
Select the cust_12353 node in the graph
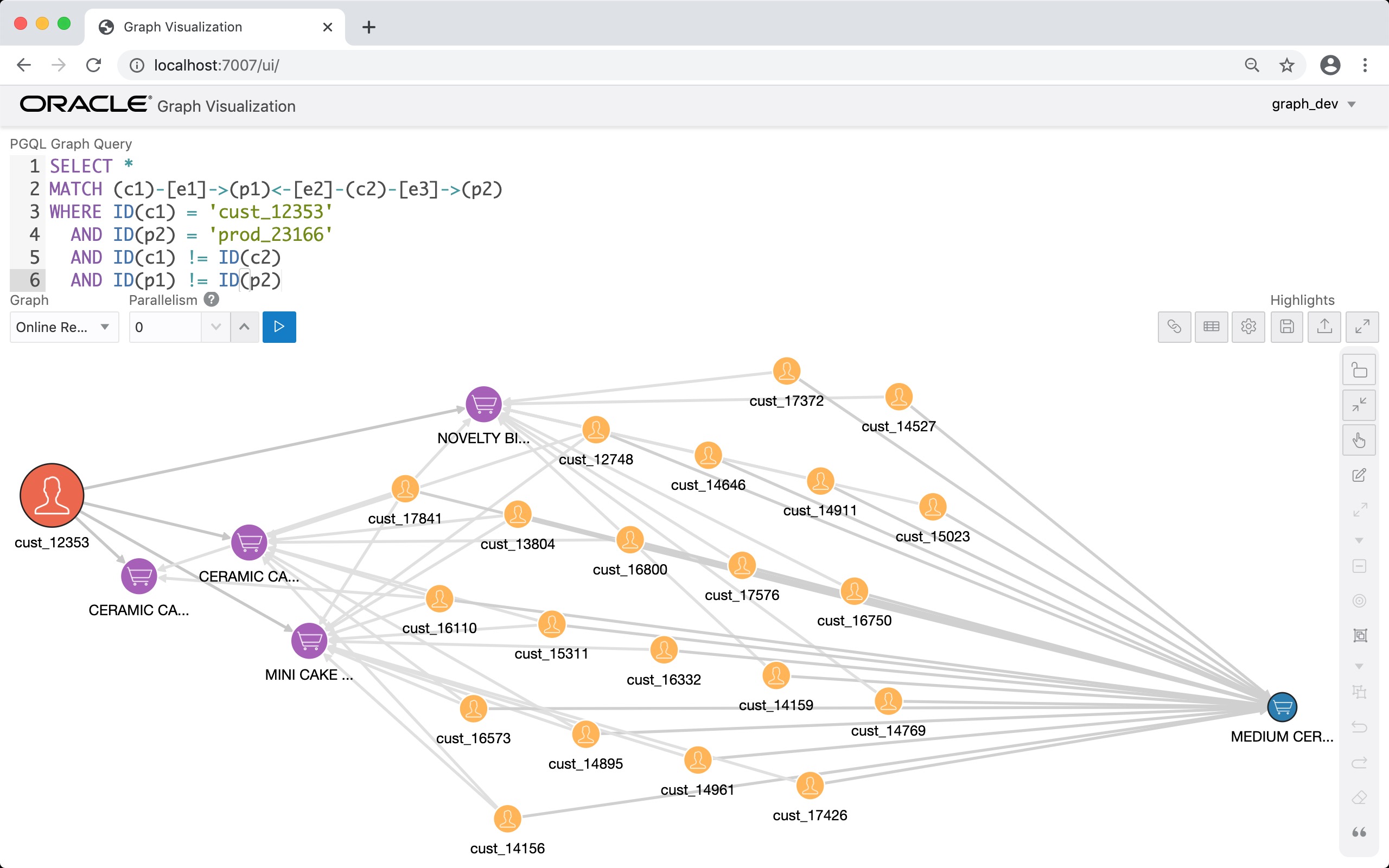[52, 495]
